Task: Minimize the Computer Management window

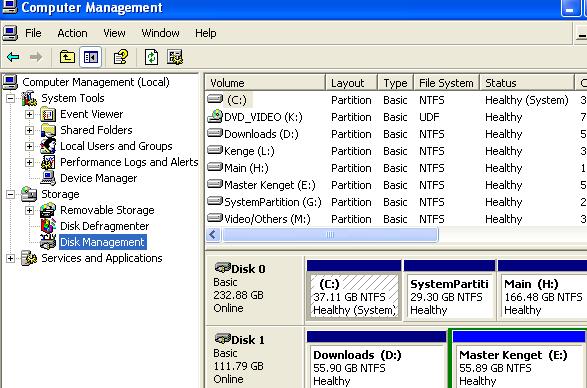Action: pyautogui.click(x=570, y=9)
